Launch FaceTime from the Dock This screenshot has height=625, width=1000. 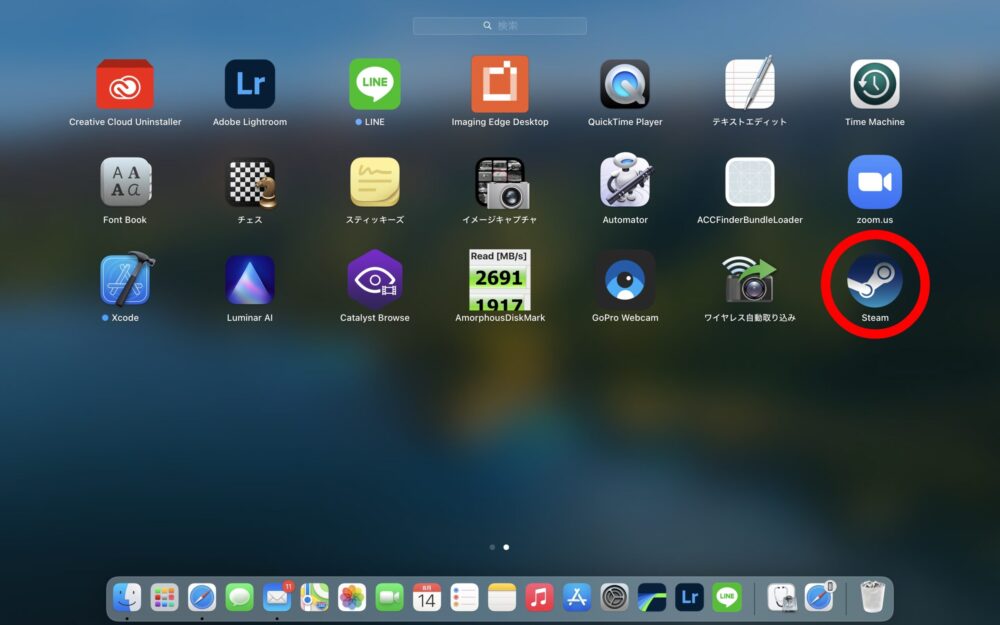point(390,598)
